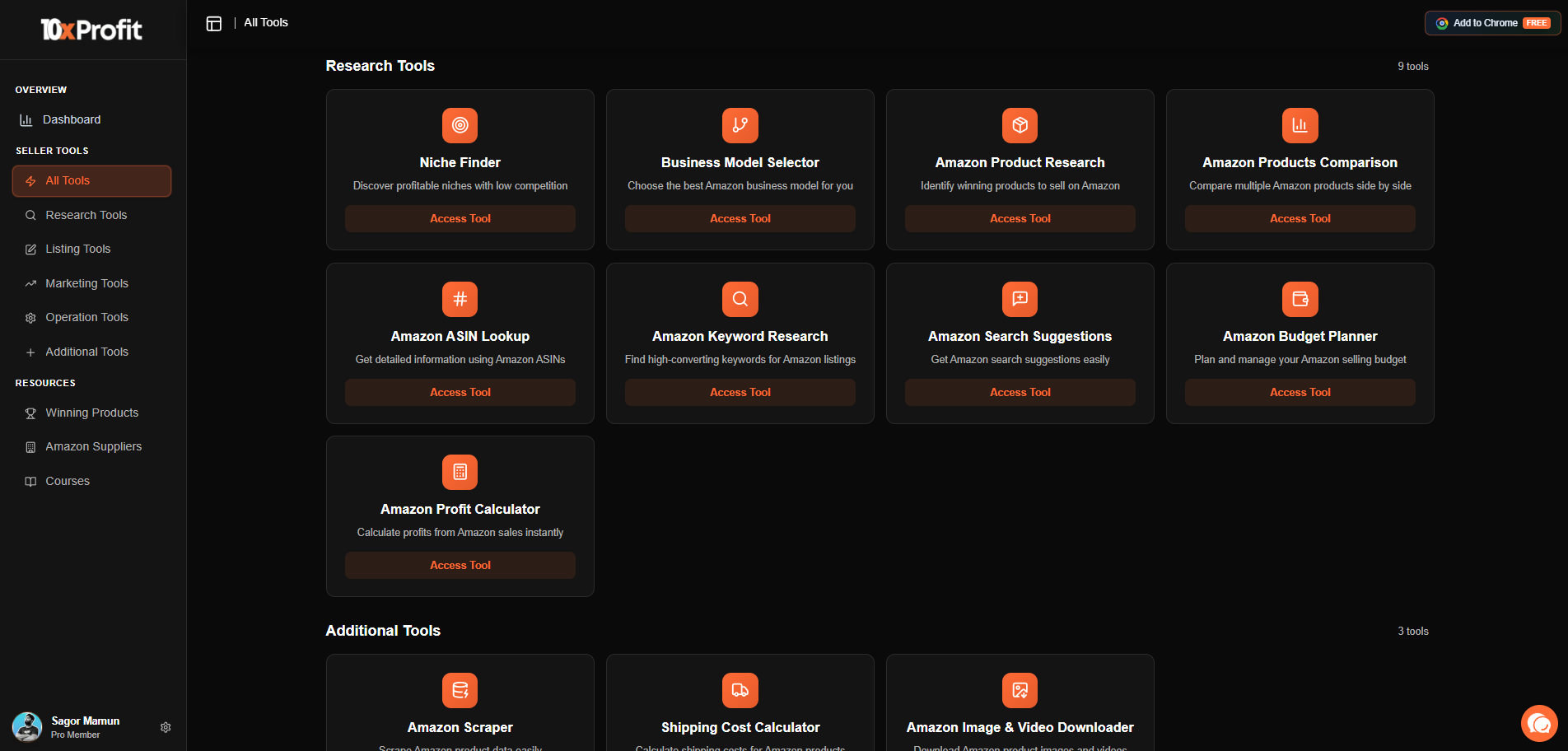Click the Chrome logo in Add to Chrome

pyautogui.click(x=1442, y=23)
